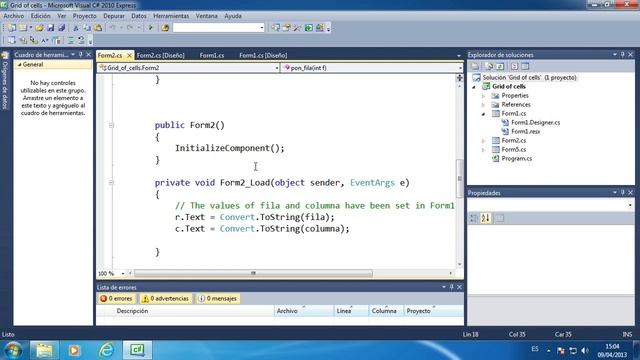The image size is (640, 360).
Task: Open the Grid_of_cells.Form2 class dropdown
Action: [277, 68]
